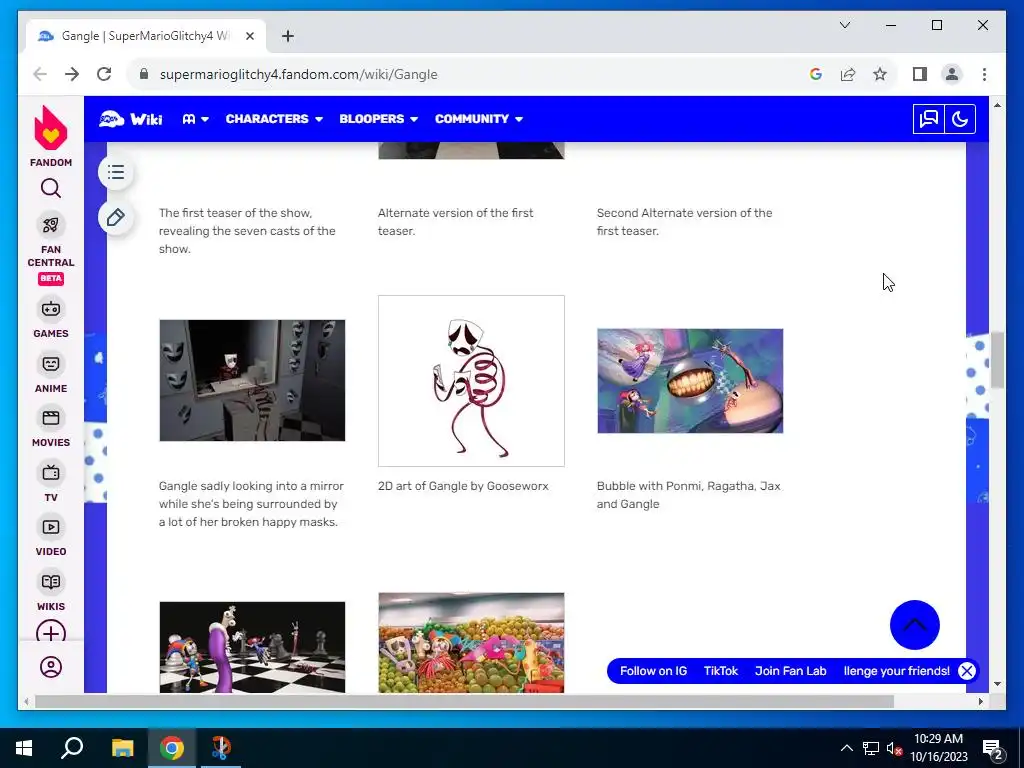The width and height of the screenshot is (1024, 768).
Task: Click the challenge your friends link
Action: click(897, 671)
